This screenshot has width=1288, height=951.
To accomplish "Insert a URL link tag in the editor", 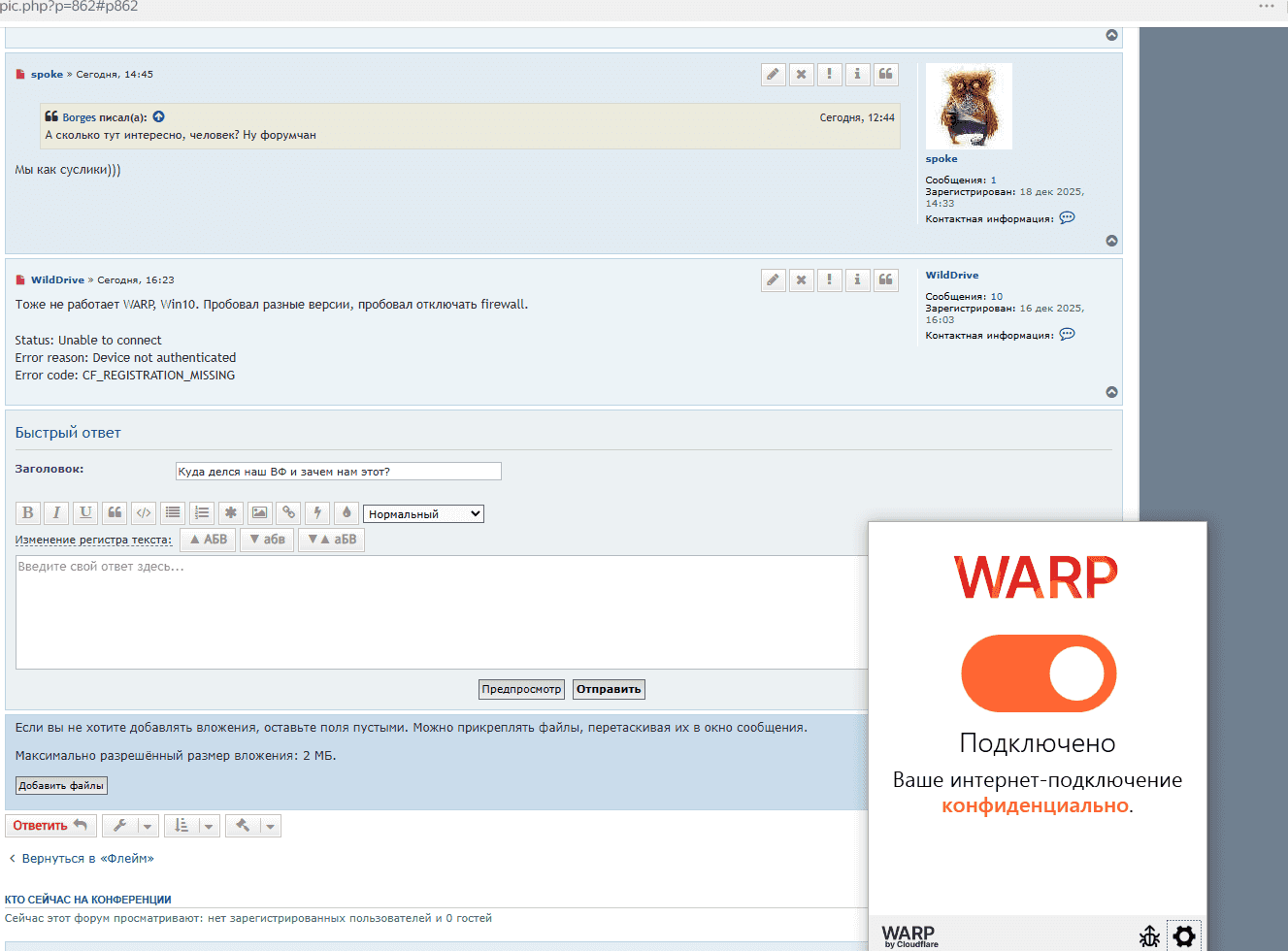I will (x=288, y=513).
